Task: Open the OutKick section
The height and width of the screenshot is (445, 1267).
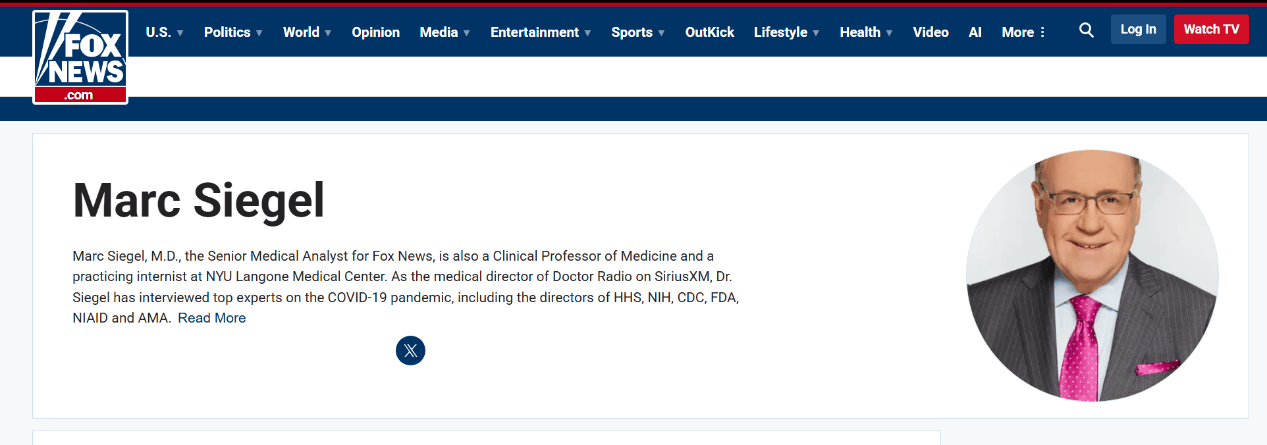Action: [710, 32]
